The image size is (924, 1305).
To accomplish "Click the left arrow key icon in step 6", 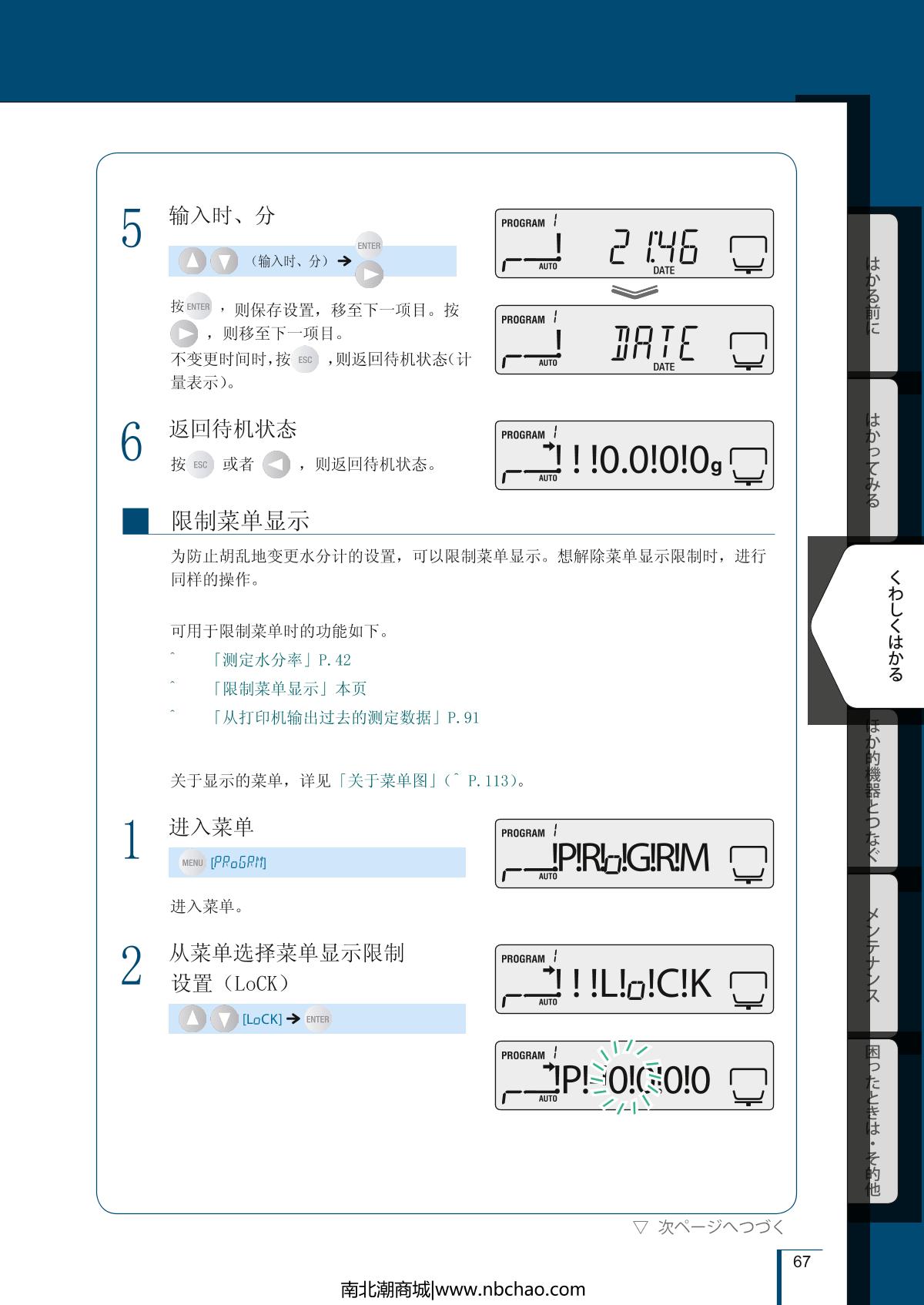I will tap(276, 465).
